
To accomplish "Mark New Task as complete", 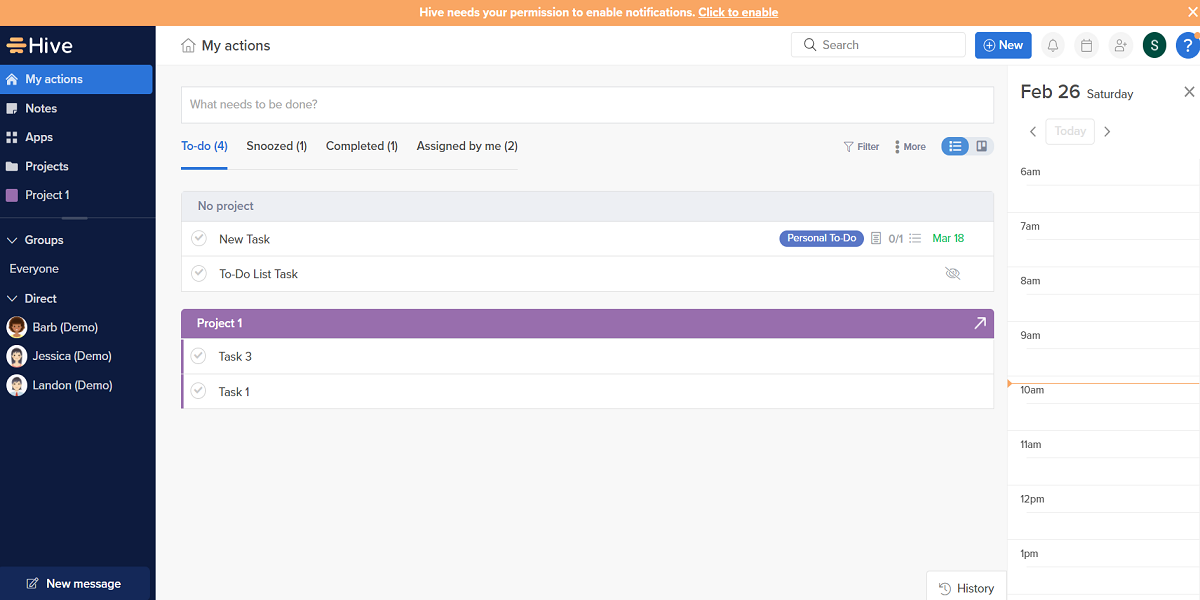I will tap(199, 238).
